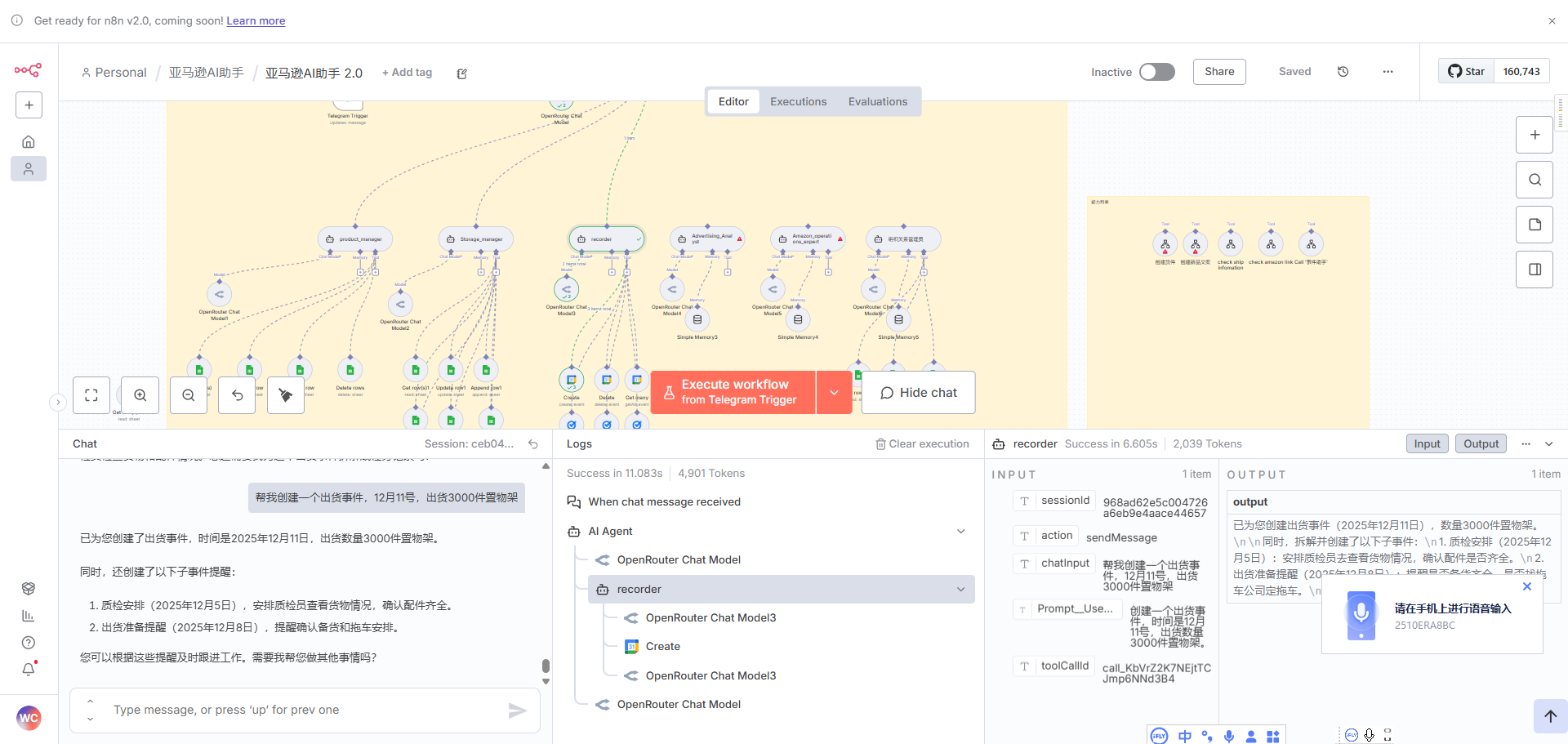Image resolution: width=1568 pixels, height=744 pixels.
Task: Toggle the Inactive workflow switch
Action: pyautogui.click(x=1156, y=72)
